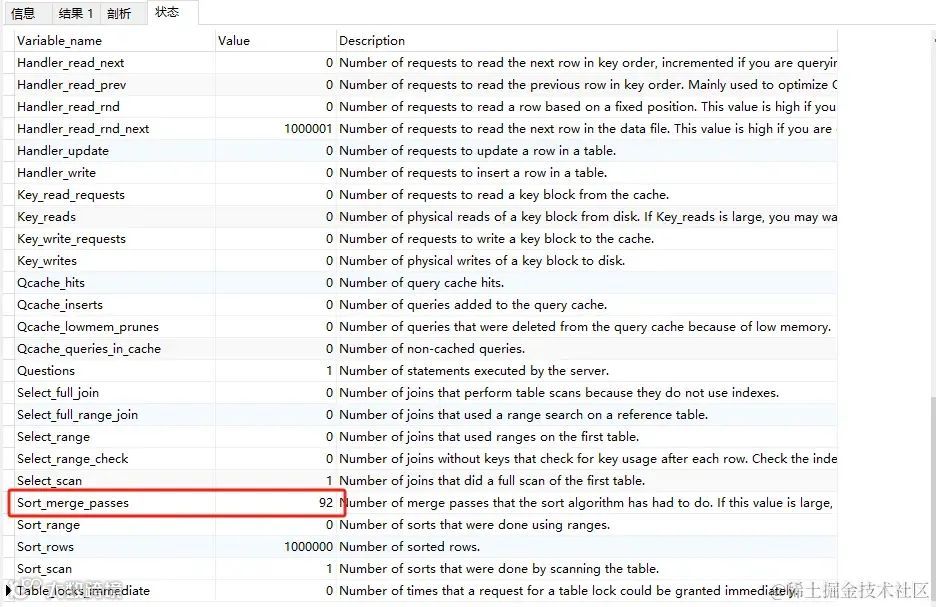Click description 'Number of physical writes of a key block'
This screenshot has height=607, width=936.
(482, 261)
